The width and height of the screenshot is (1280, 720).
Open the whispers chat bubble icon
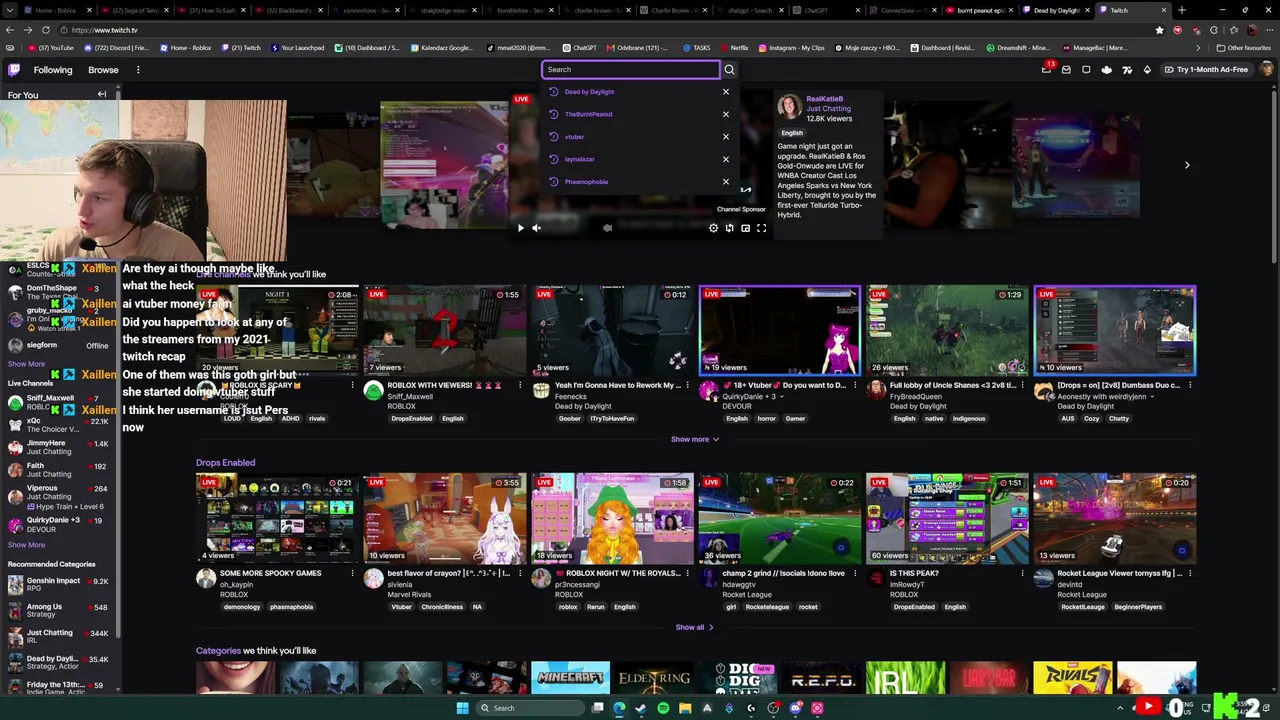tap(1086, 70)
